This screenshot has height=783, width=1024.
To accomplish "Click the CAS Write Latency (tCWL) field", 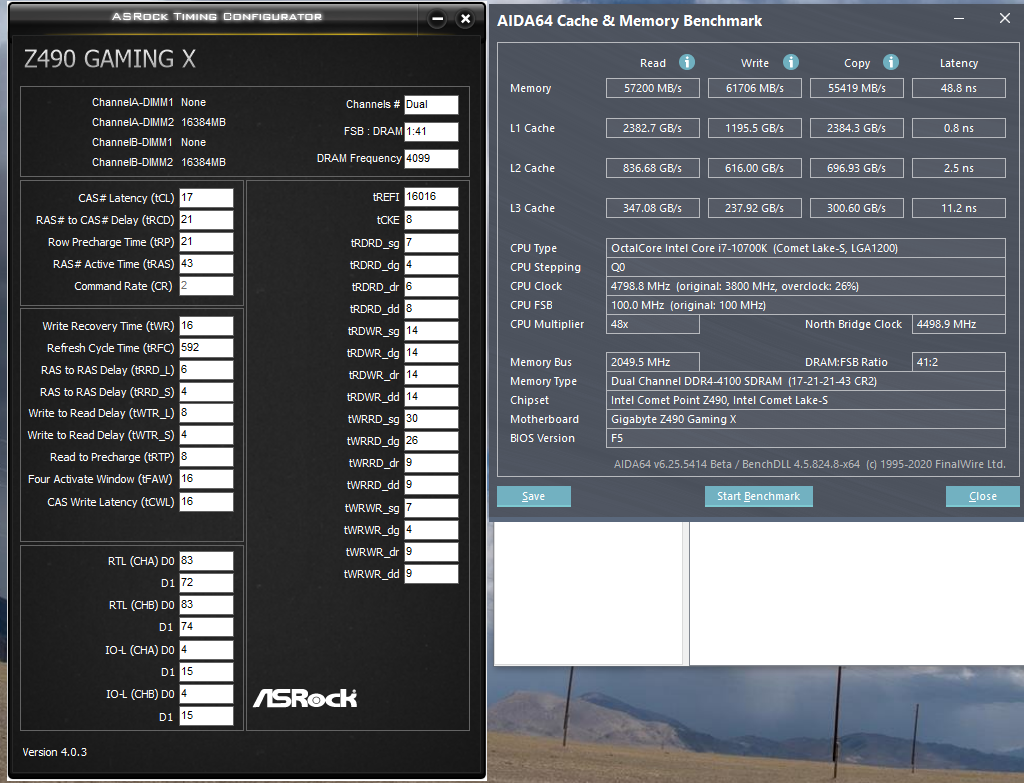I will [206, 502].
